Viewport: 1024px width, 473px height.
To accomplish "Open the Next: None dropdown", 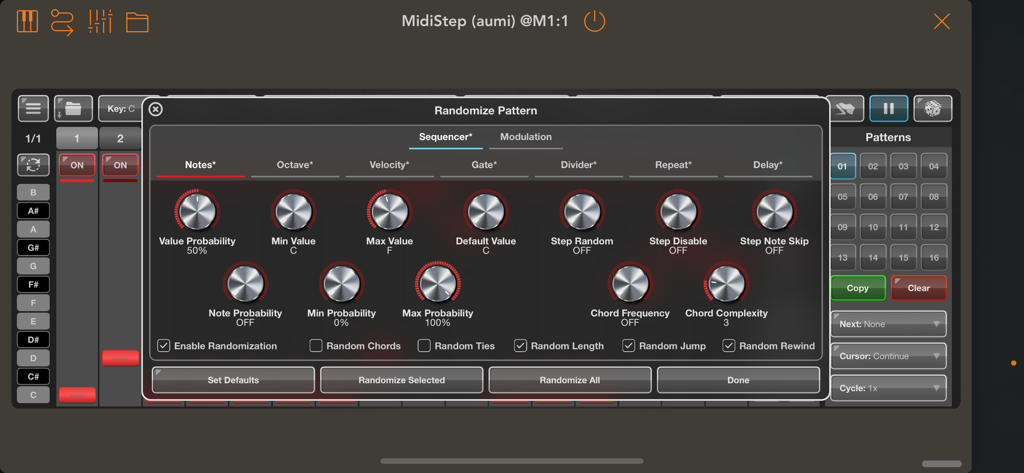I will [888, 324].
